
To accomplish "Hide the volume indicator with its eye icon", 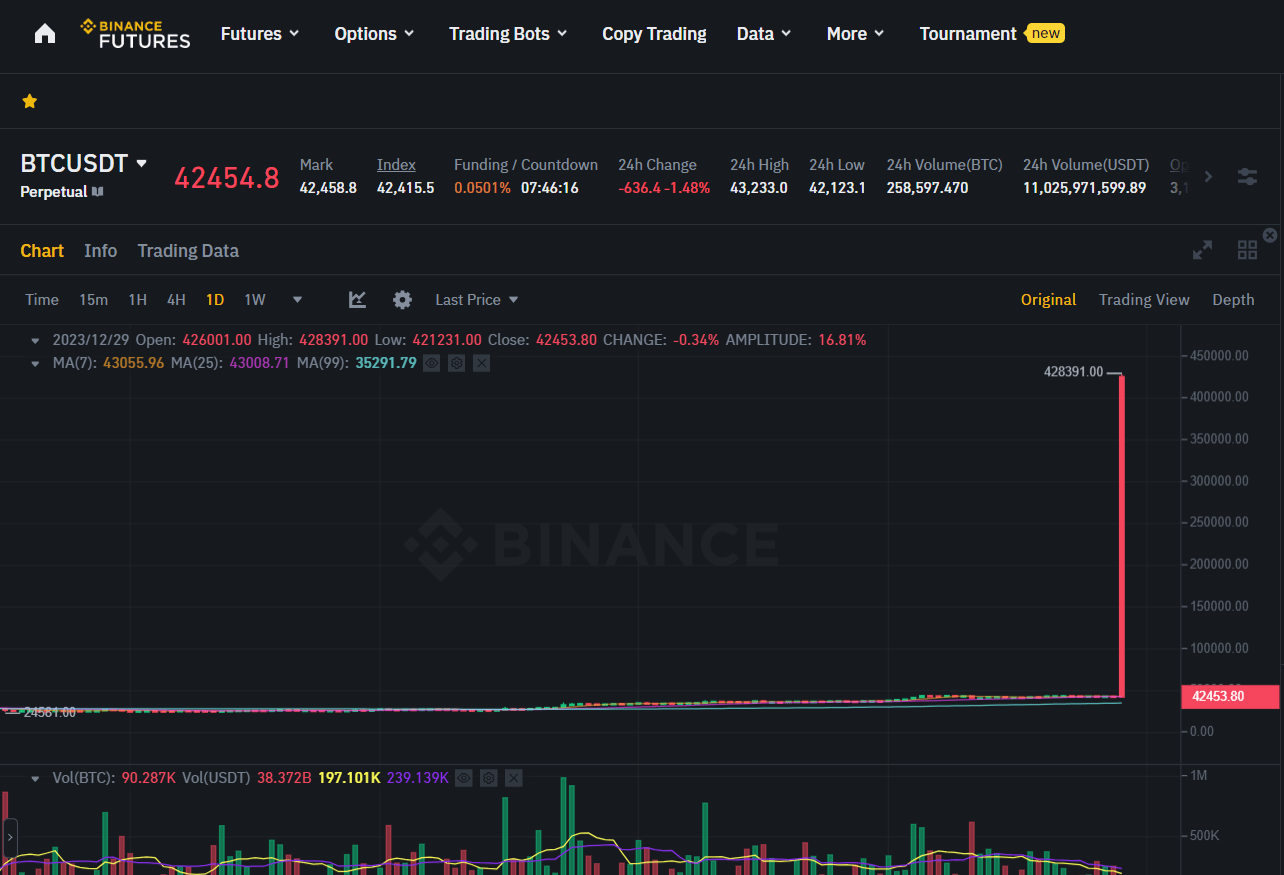I will (463, 777).
